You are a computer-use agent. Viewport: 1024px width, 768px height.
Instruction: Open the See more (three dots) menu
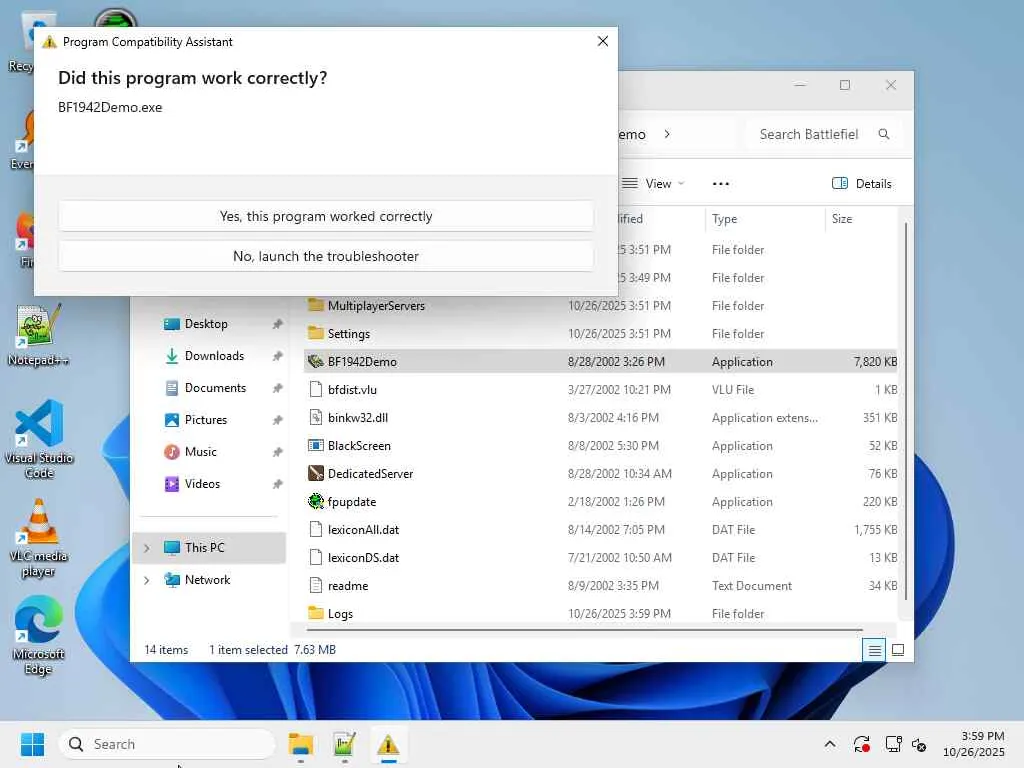(x=720, y=184)
